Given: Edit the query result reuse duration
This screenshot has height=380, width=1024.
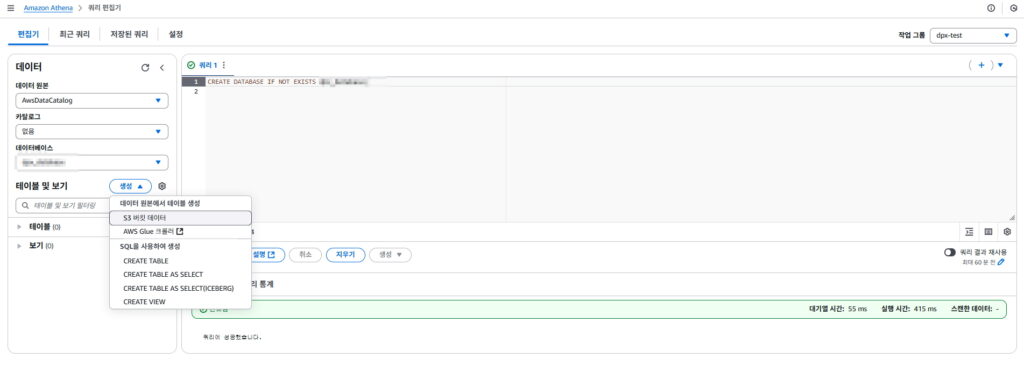Looking at the screenshot, I should [1001, 262].
